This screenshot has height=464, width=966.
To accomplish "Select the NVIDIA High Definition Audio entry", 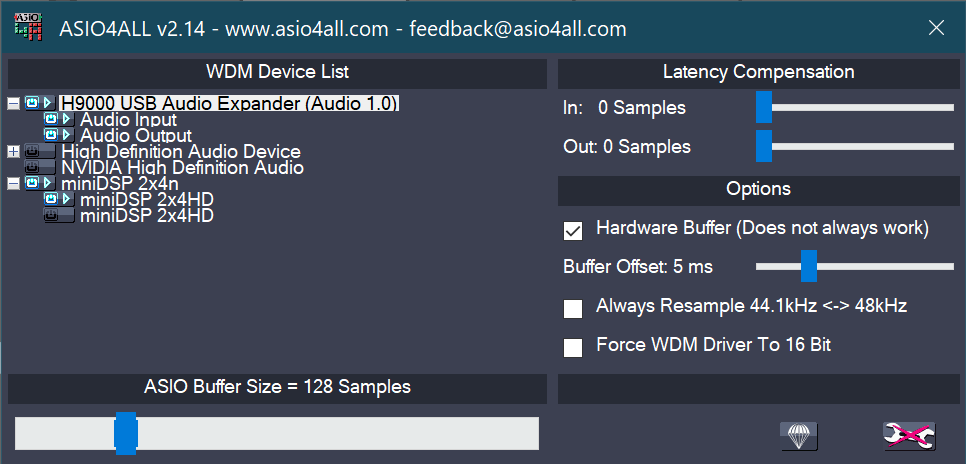I will tap(182, 168).
